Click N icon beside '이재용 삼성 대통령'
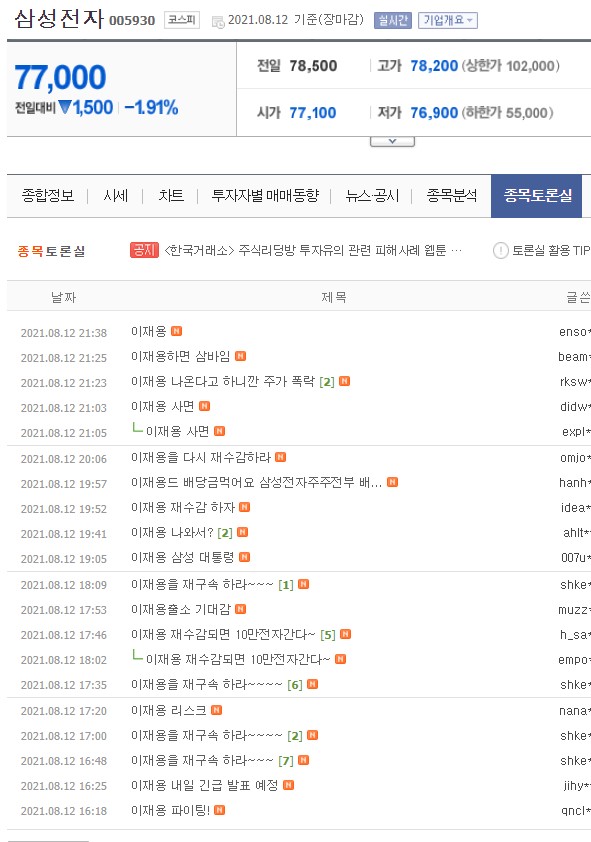 click(x=244, y=557)
